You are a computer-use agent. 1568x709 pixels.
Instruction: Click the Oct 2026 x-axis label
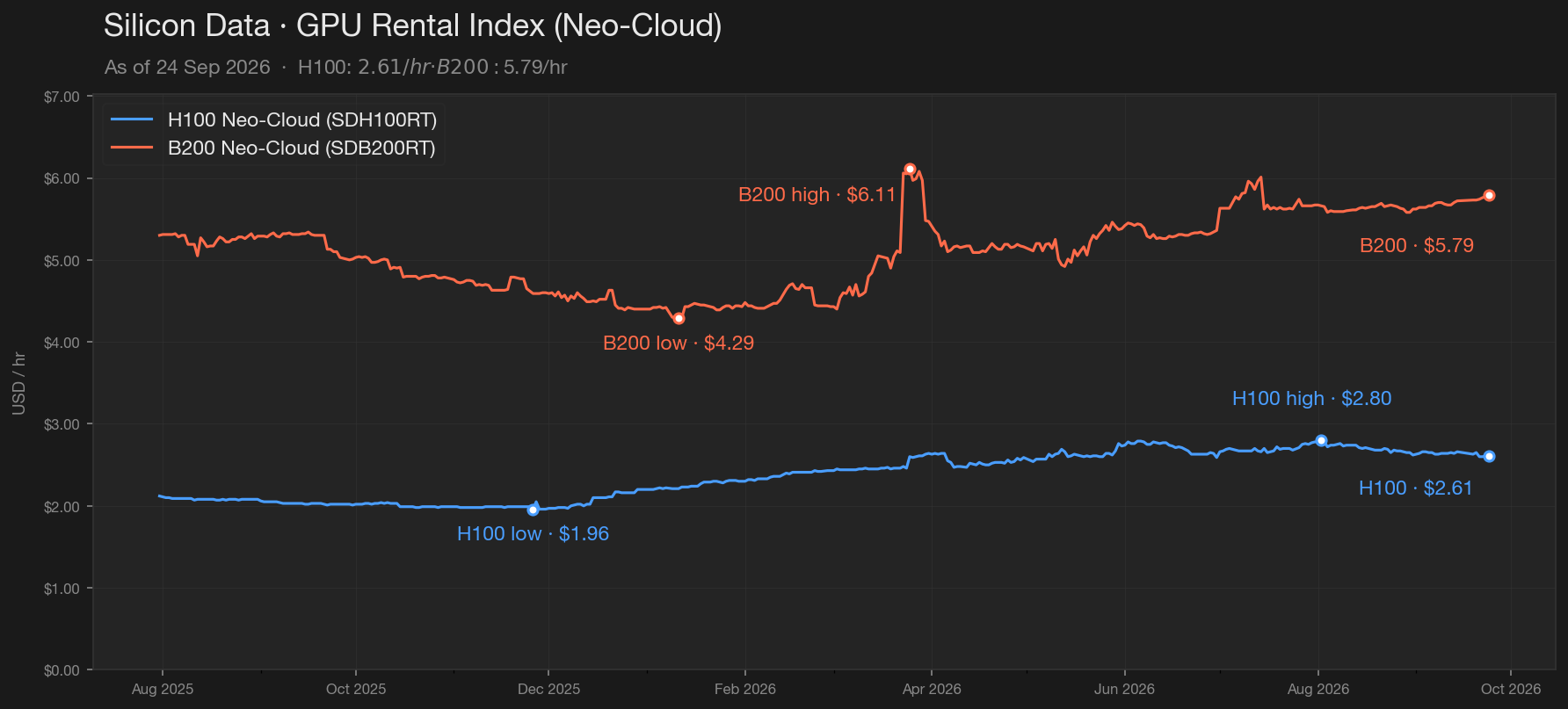coord(1511,689)
